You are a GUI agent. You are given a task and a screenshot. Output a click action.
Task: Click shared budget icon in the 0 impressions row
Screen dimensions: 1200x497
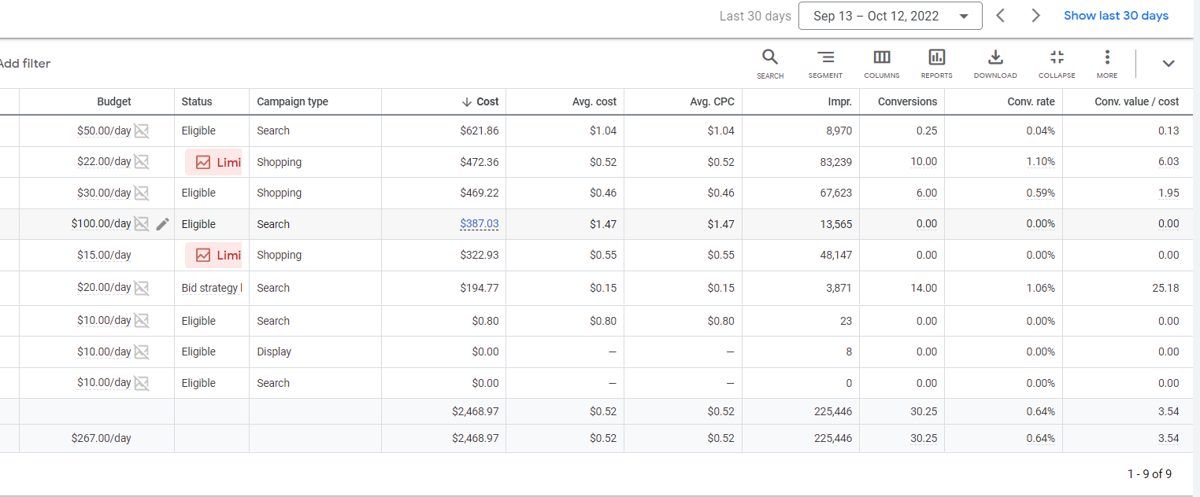(142, 383)
